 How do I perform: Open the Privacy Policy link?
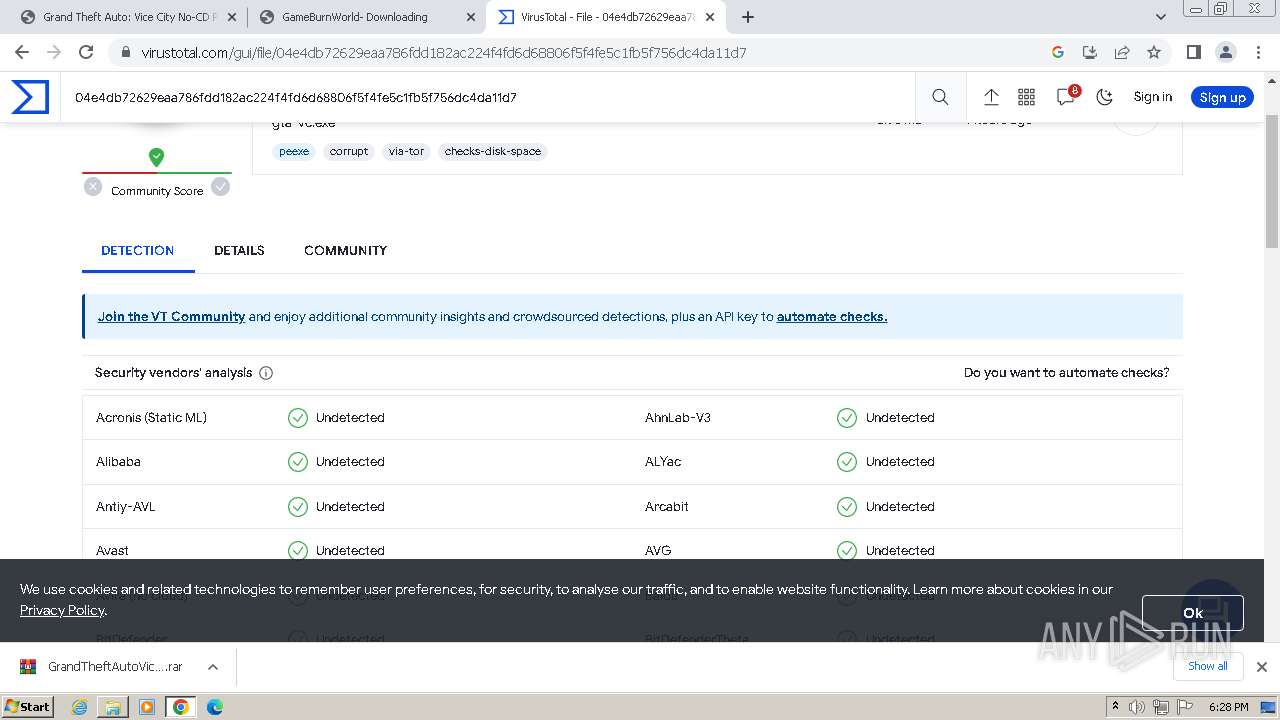62,610
